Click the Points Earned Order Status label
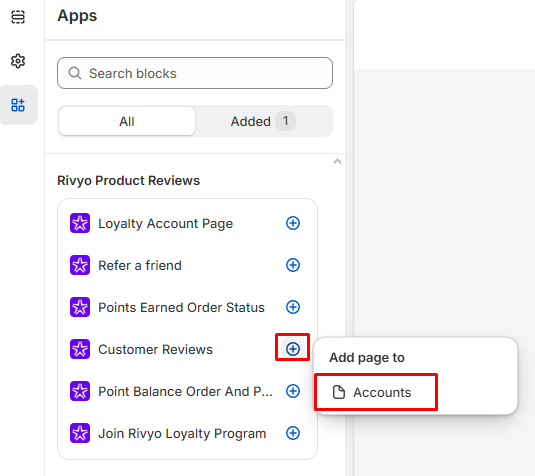 coord(181,307)
